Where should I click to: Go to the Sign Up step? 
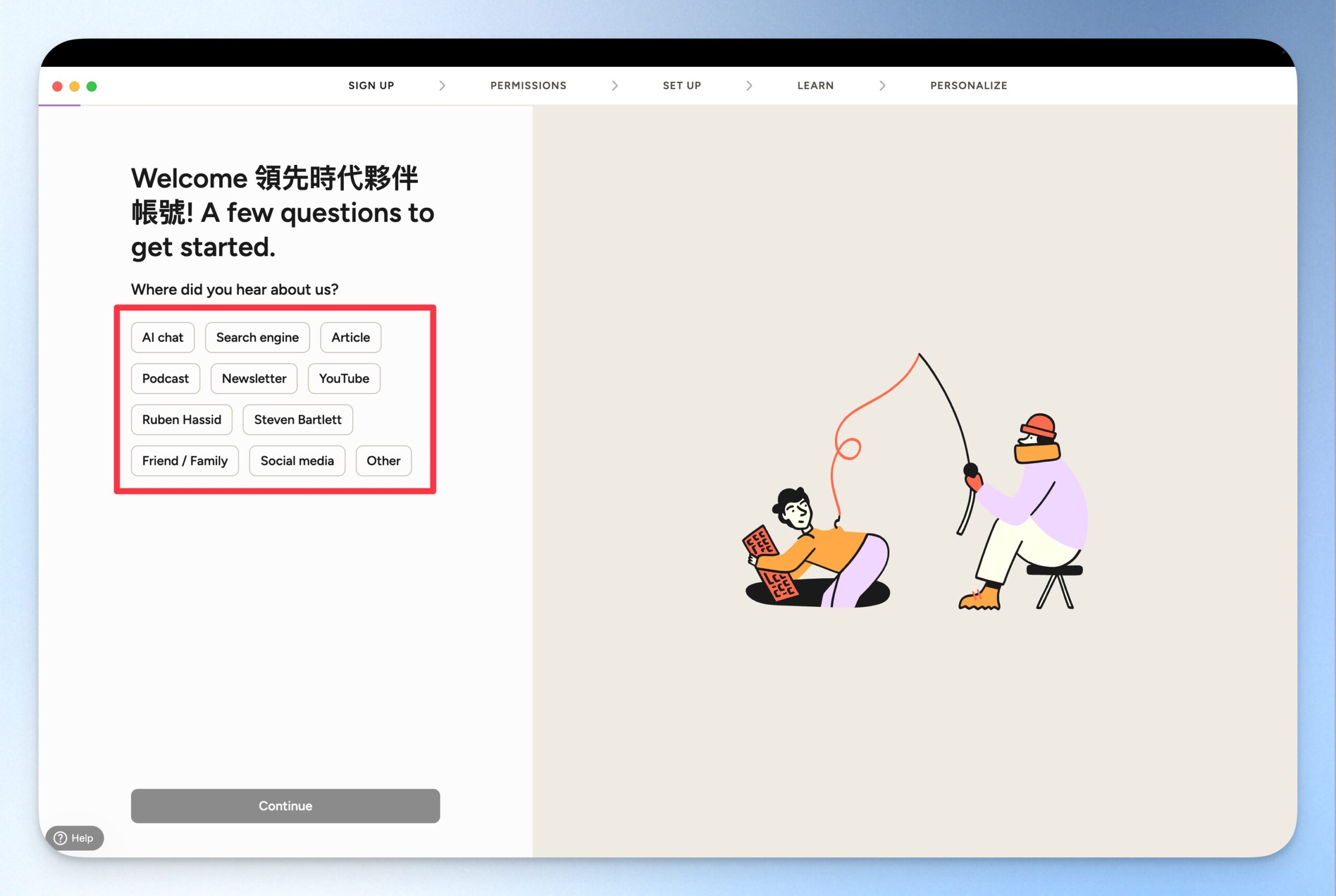(x=371, y=86)
